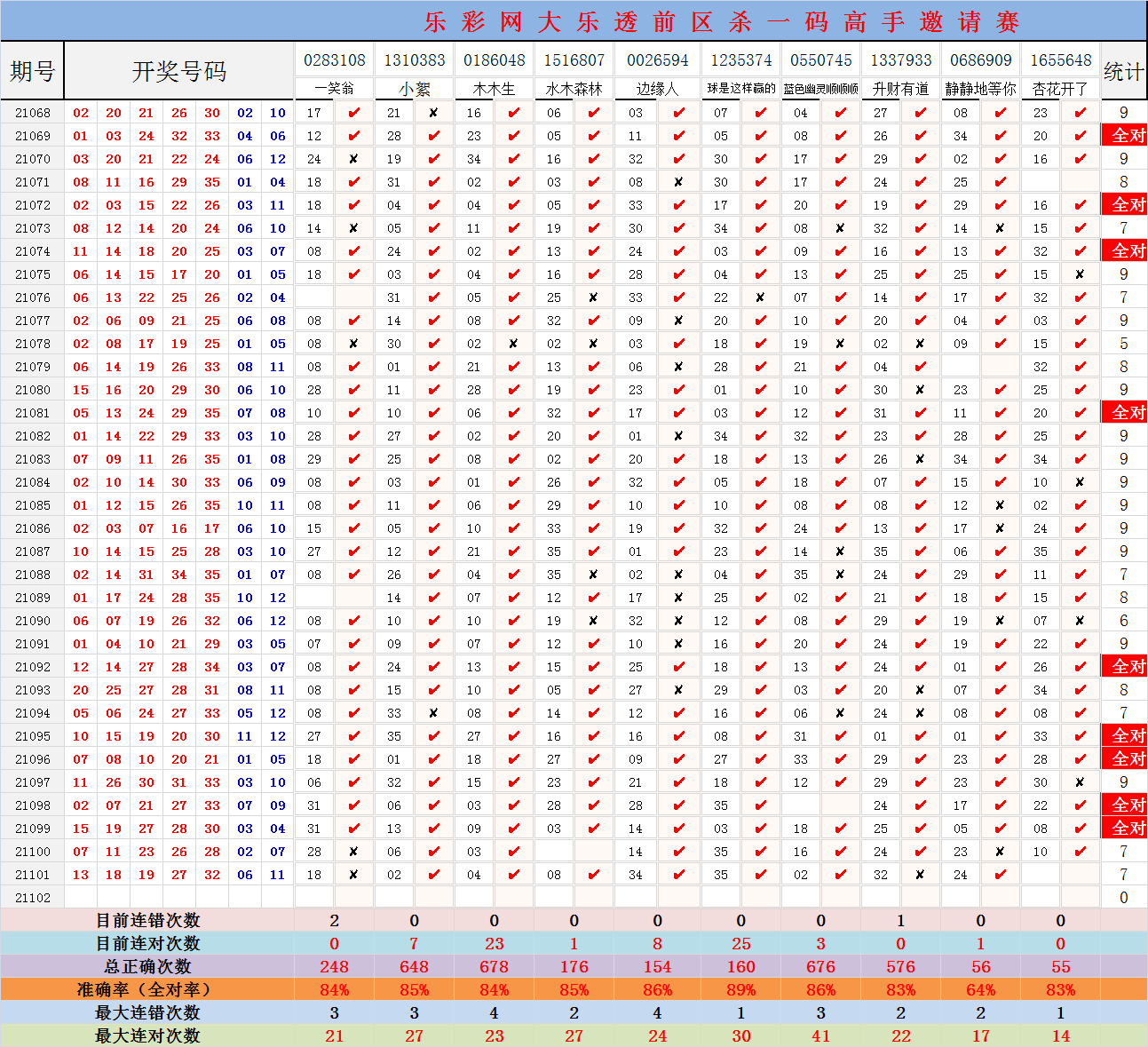
Task: Click the max consecutive correct value 41
Action: tap(820, 1036)
